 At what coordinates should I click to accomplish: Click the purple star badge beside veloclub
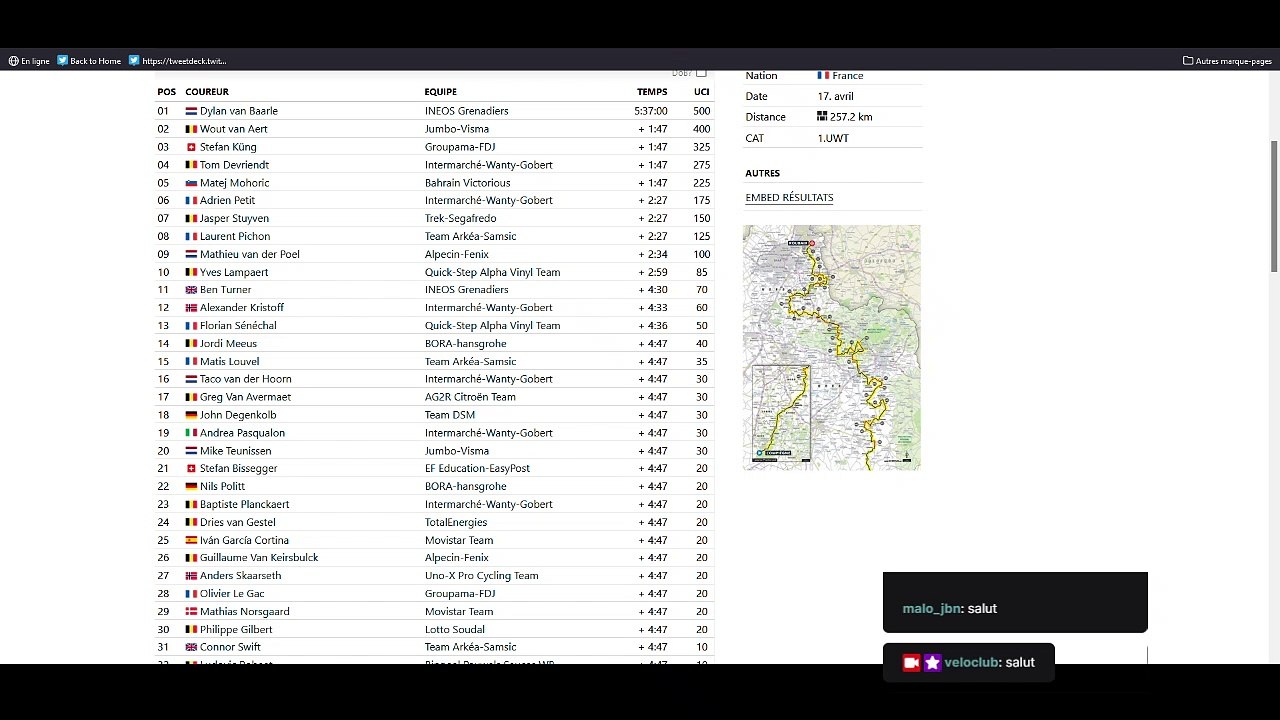pos(933,663)
